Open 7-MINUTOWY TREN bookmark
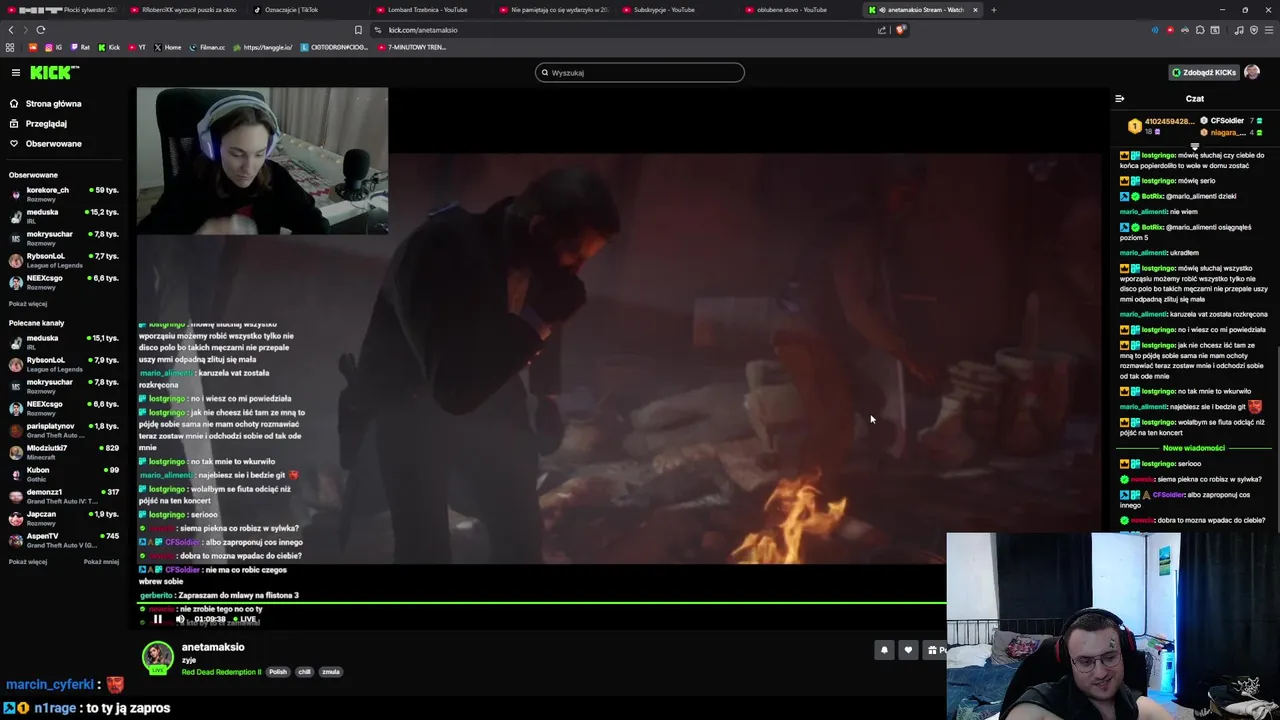The image size is (1280, 720). click(x=412, y=47)
